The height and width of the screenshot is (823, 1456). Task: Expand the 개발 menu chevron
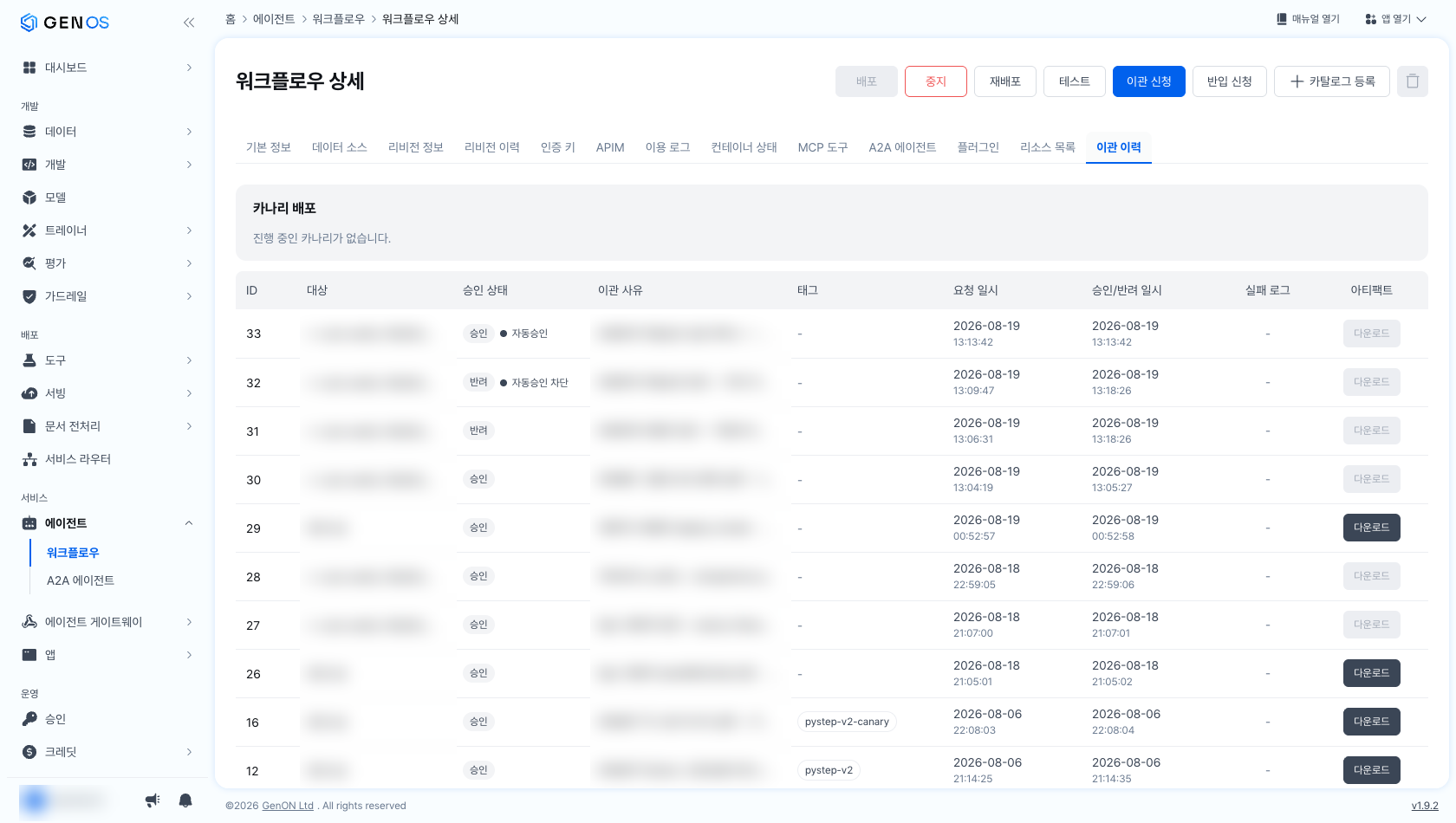(189, 165)
